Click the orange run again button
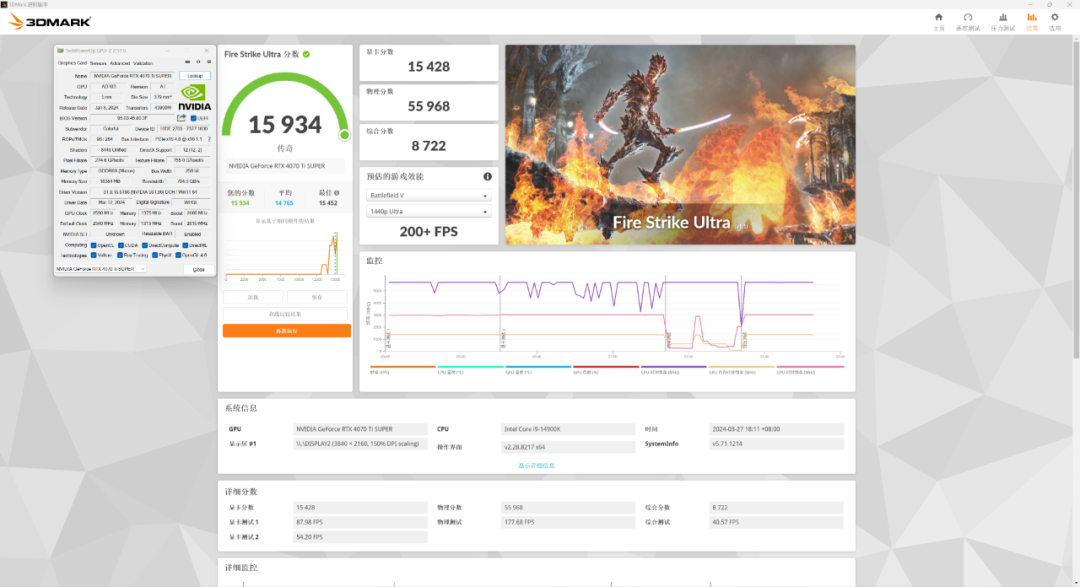This screenshot has height=587, width=1080. tap(287, 331)
